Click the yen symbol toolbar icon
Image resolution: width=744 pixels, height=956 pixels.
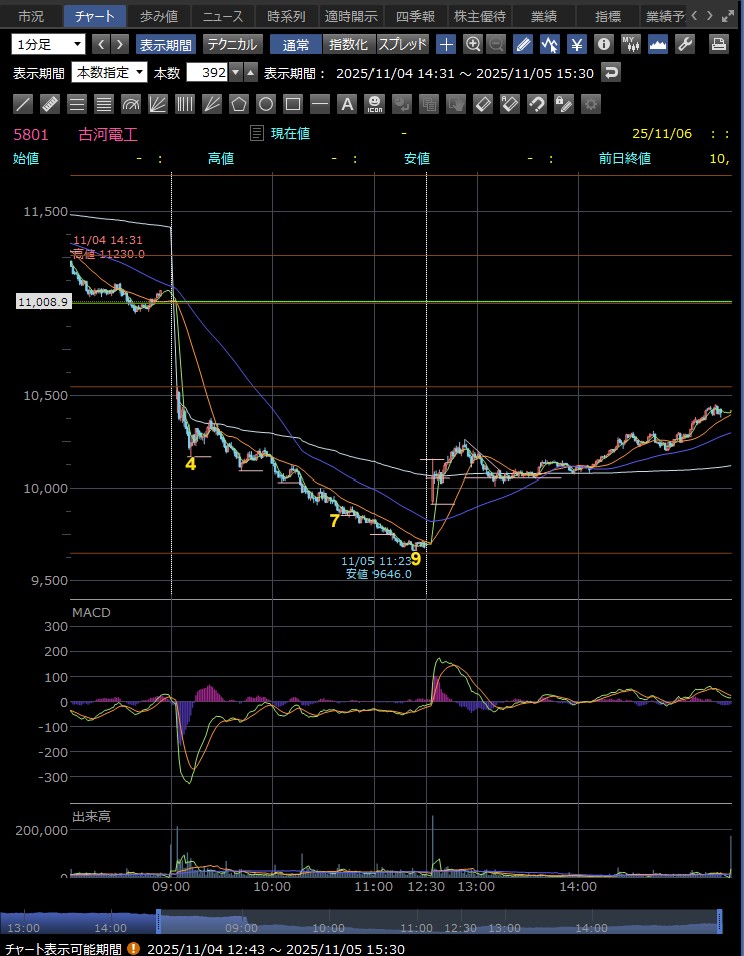coord(577,44)
